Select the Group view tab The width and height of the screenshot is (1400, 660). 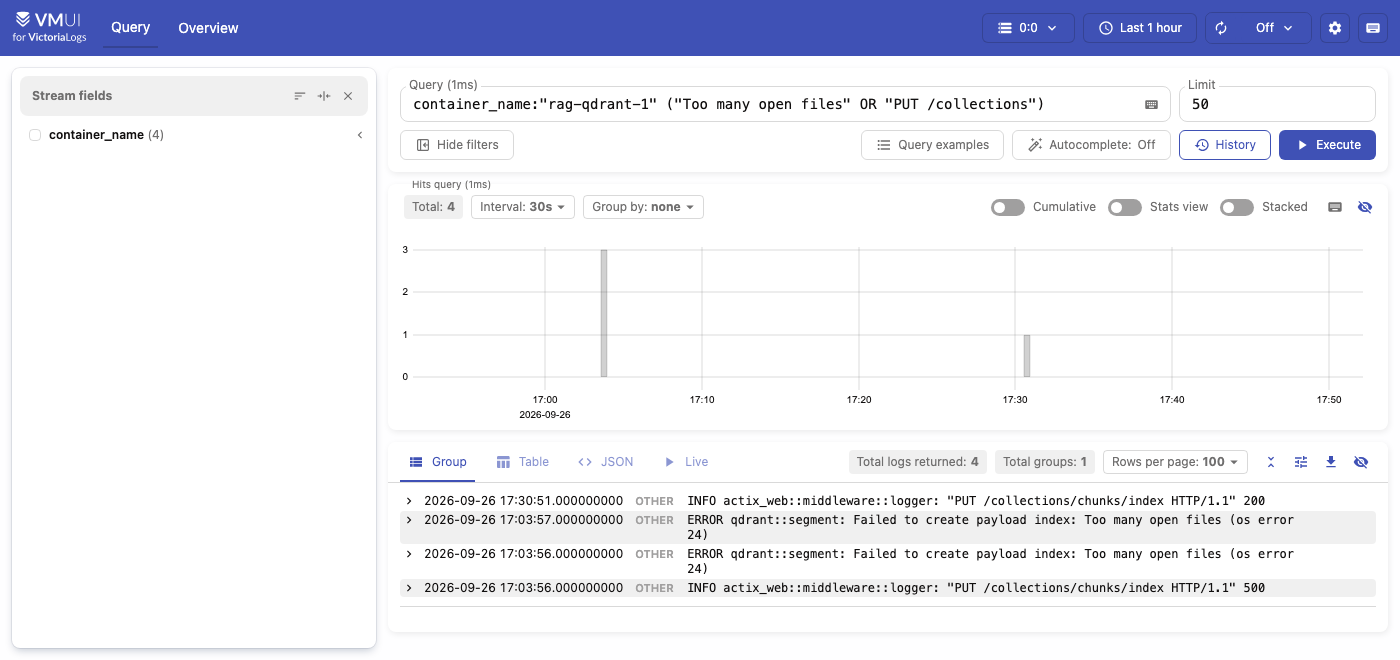[439, 462]
